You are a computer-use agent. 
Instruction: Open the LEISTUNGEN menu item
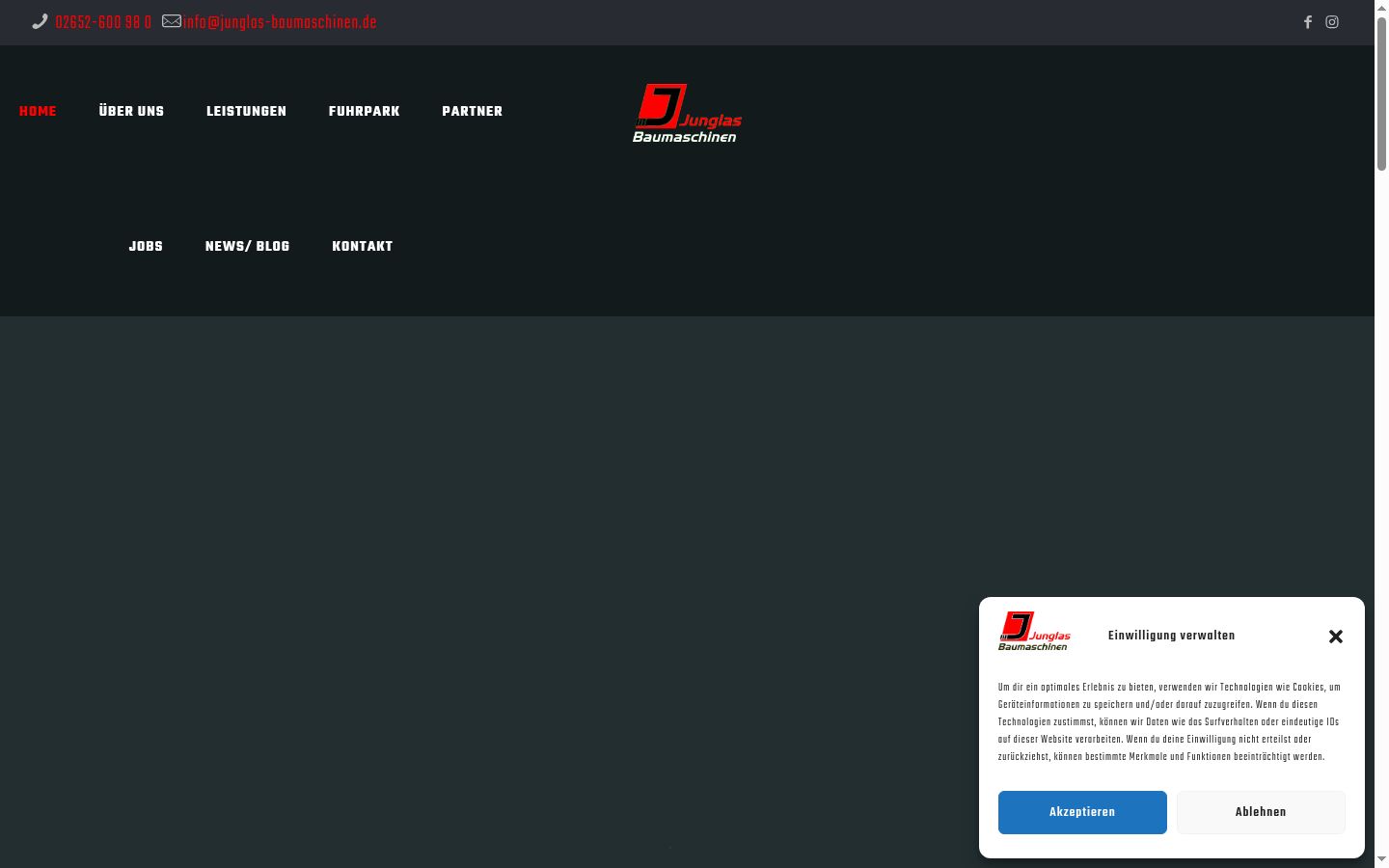tap(246, 112)
